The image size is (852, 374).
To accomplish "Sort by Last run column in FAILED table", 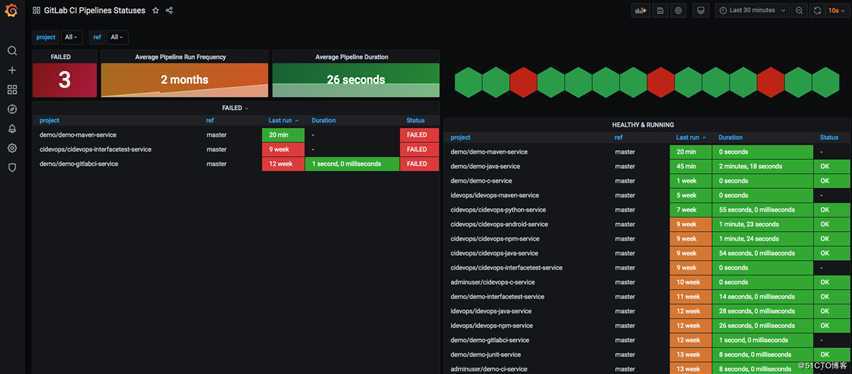I will 283,121.
